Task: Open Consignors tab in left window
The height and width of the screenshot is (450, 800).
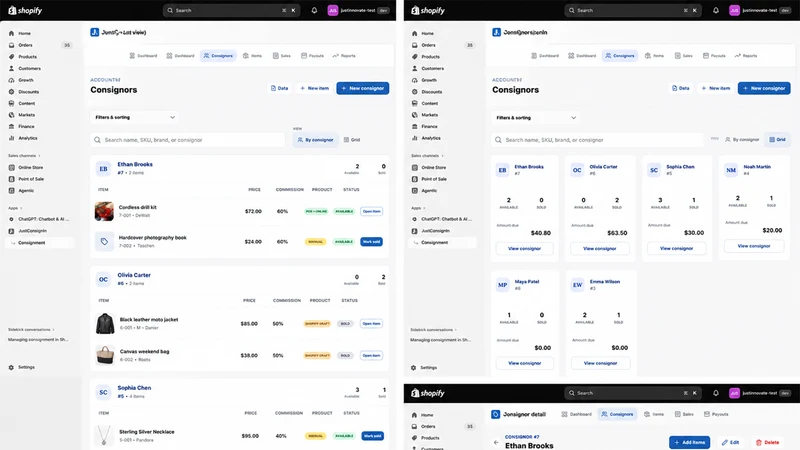Action: (x=218, y=56)
